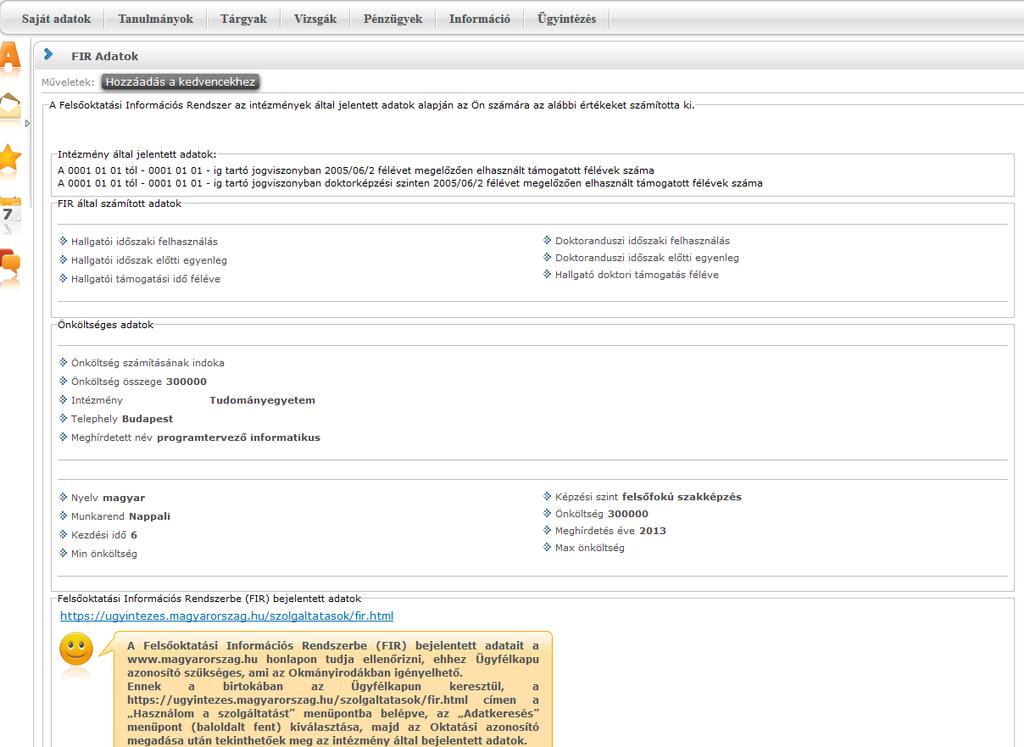Click Hozzáadás a kedvencekhez button
This screenshot has height=747, width=1024.
(180, 82)
